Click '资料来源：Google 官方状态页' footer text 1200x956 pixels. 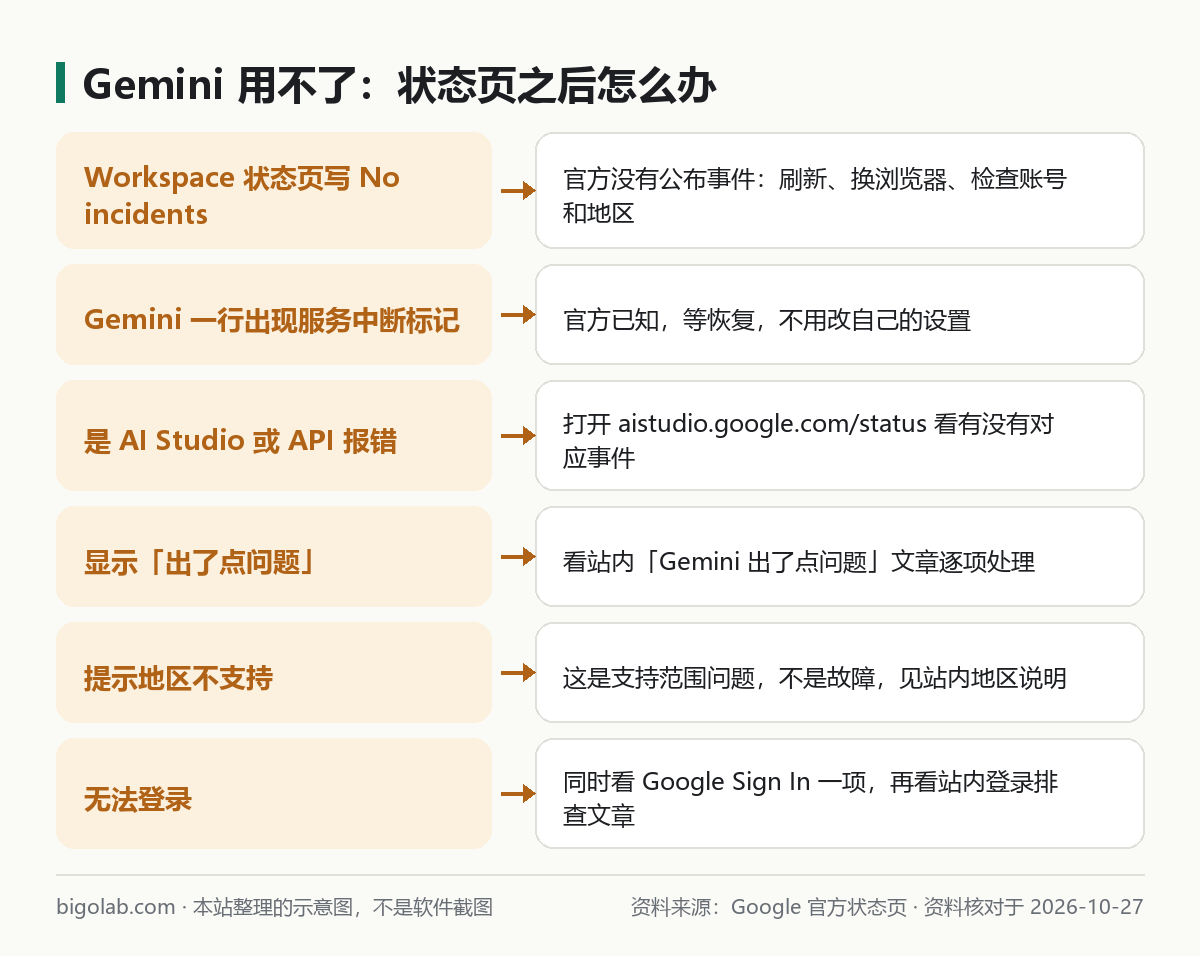click(x=768, y=907)
